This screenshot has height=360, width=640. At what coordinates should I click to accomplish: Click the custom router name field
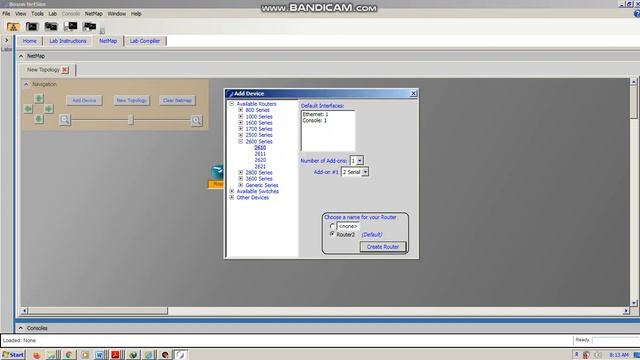tap(348, 226)
